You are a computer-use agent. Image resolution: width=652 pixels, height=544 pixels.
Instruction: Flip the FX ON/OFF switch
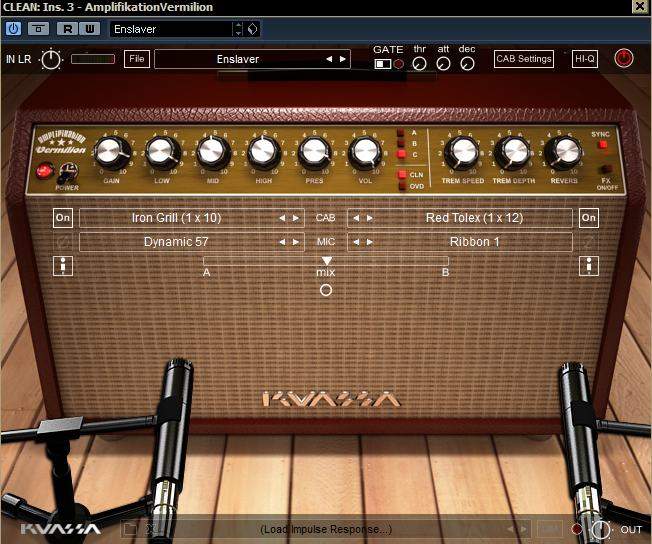[606, 170]
